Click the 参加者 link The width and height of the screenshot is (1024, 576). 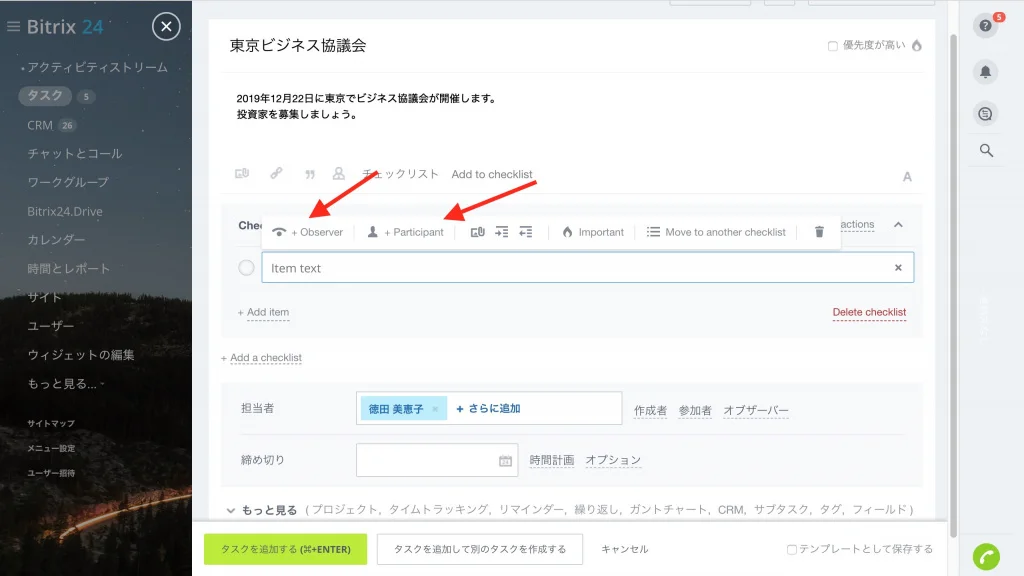[x=695, y=411]
